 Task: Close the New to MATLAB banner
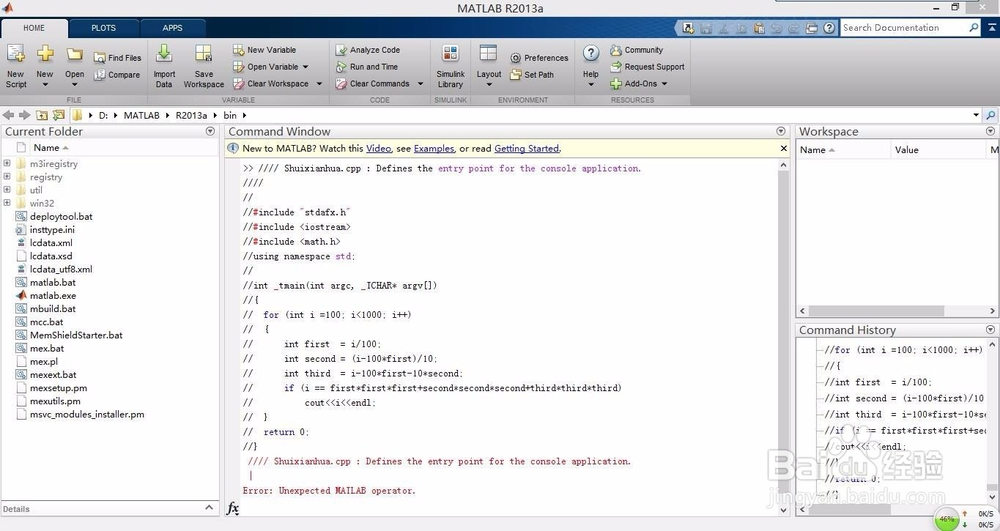pos(784,148)
